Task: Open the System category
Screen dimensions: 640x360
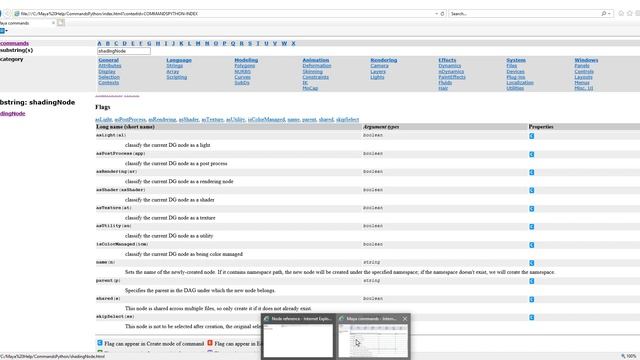Action: 516,60
